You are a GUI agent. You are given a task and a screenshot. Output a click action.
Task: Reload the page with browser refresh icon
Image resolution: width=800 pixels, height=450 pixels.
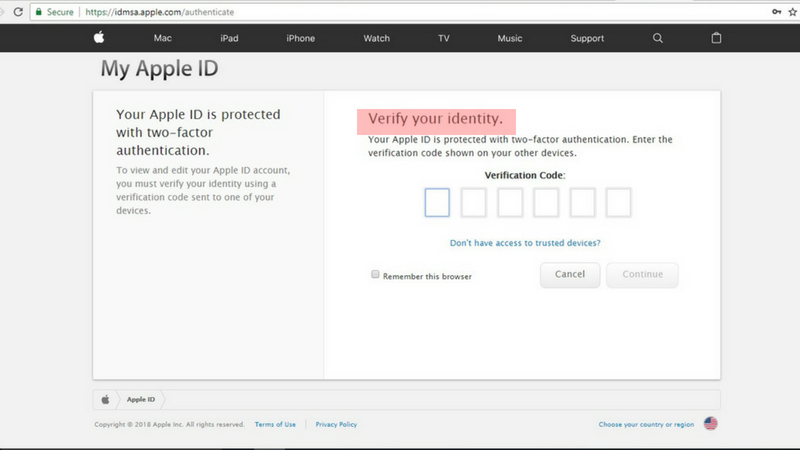point(18,12)
